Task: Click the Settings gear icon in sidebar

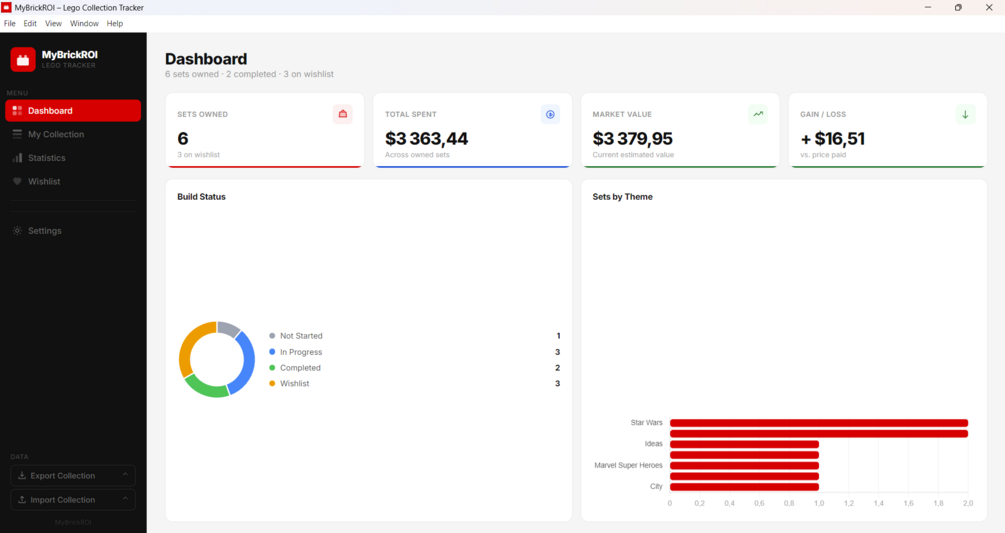Action: (17, 231)
